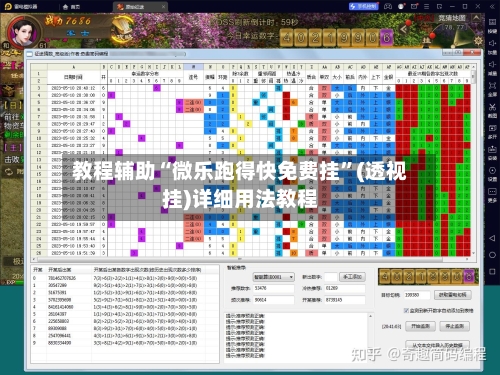
Task: Click the hot-cold recommendation field 01289
Action: tap(345, 288)
